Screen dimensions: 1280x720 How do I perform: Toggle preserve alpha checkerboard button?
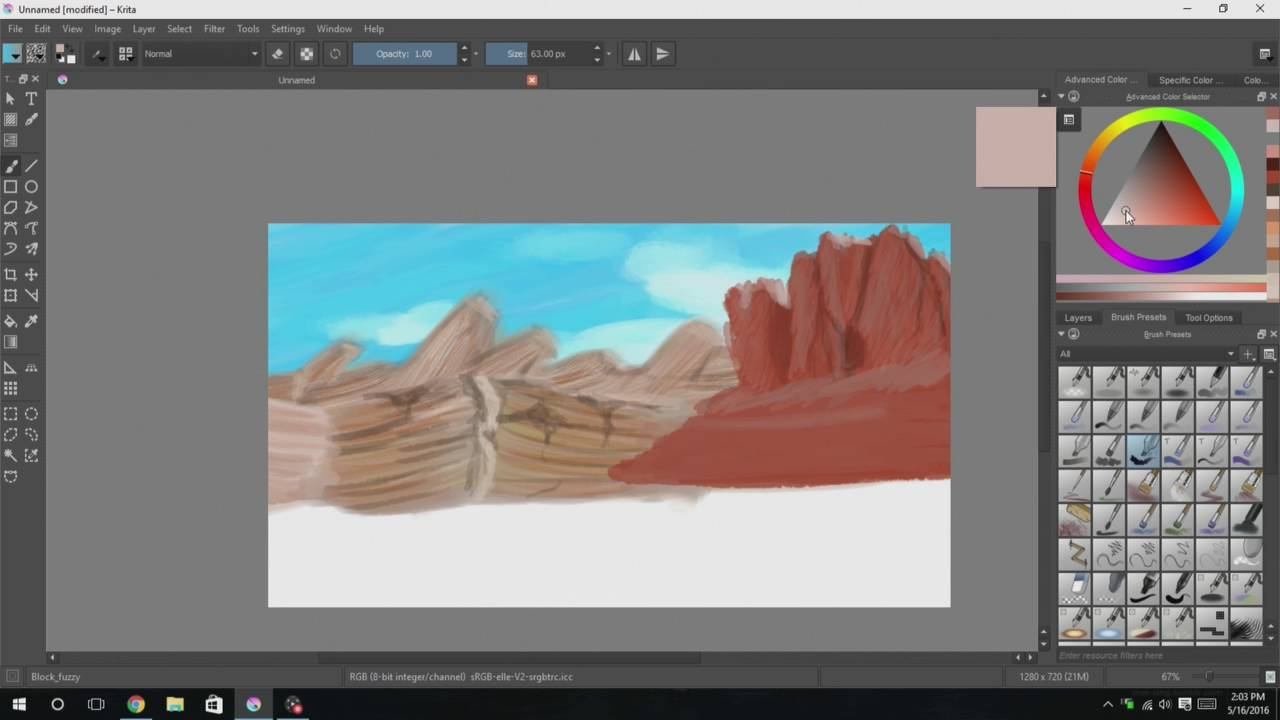[x=307, y=54]
